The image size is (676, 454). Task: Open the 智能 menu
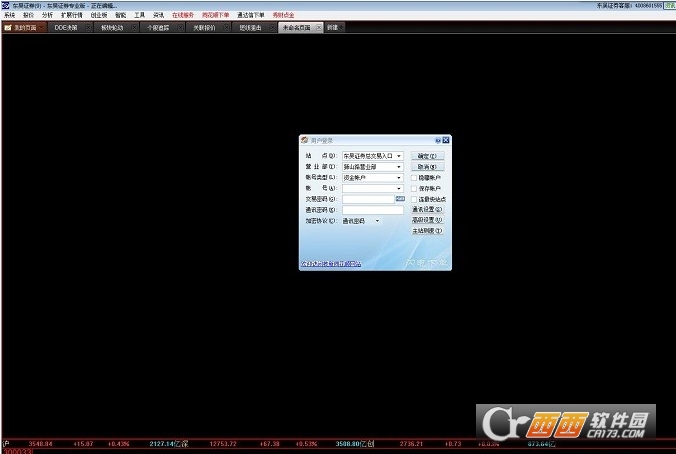121,15
